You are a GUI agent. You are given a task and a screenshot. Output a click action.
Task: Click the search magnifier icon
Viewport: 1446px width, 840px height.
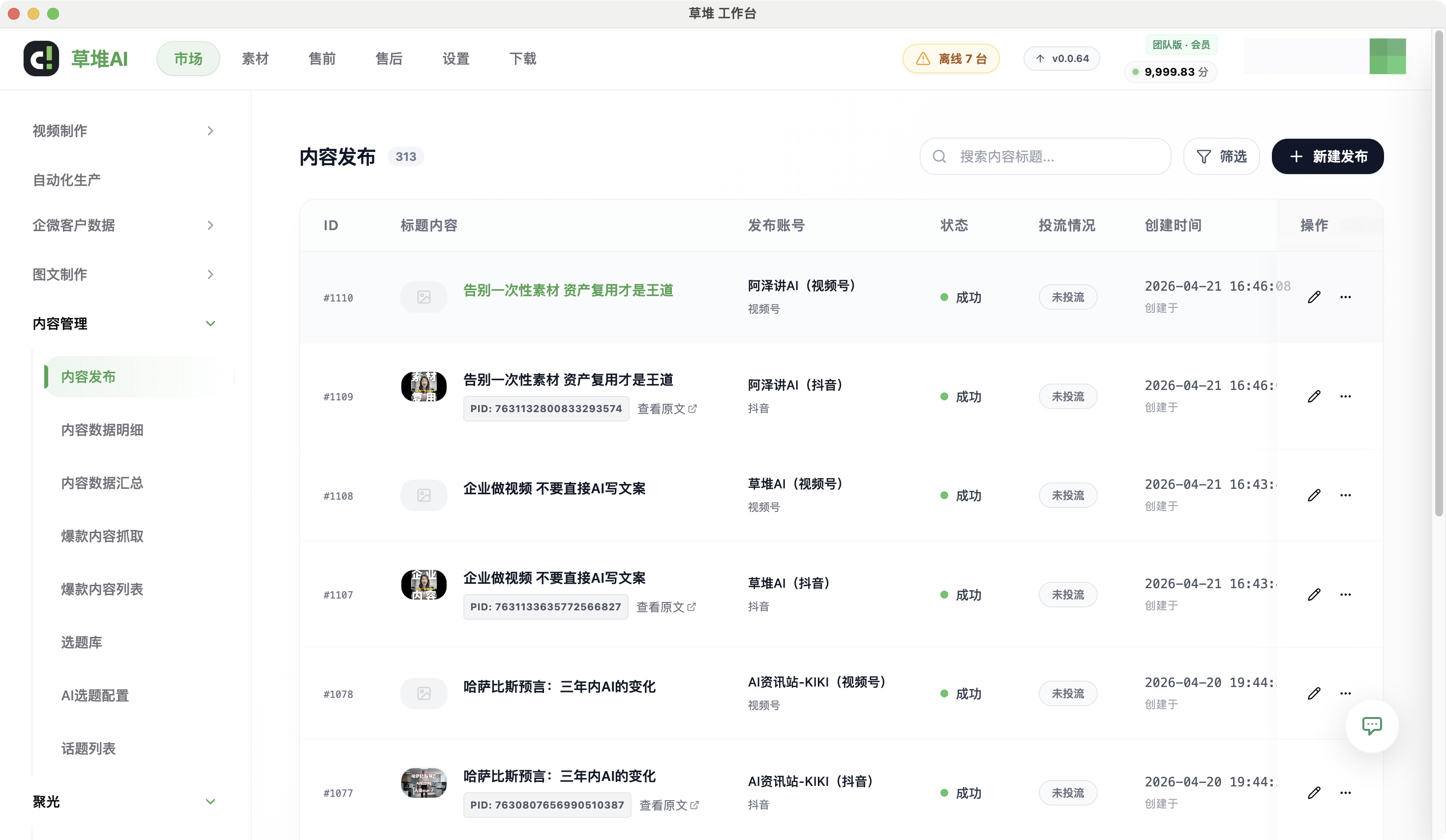point(939,156)
